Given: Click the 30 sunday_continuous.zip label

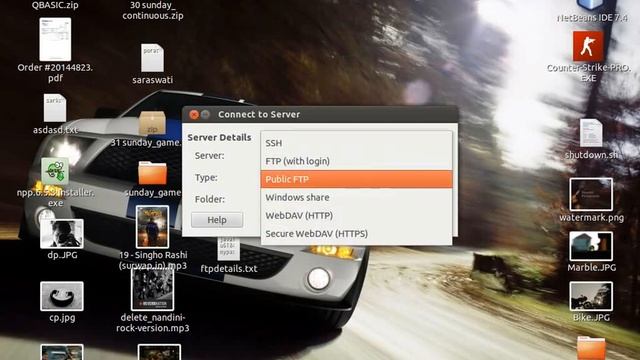Looking at the screenshot, I should pyautogui.click(x=153, y=11).
